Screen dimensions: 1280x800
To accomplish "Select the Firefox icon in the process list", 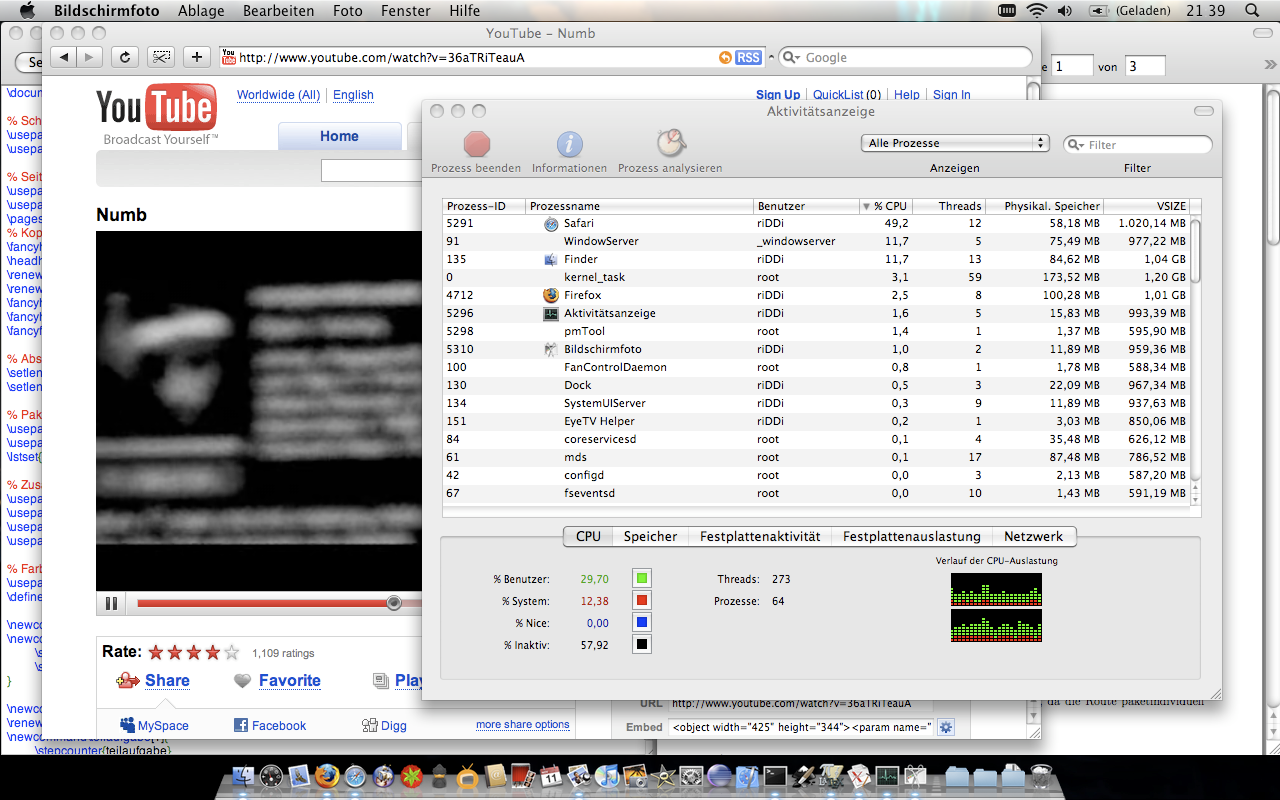I will click(x=550, y=295).
